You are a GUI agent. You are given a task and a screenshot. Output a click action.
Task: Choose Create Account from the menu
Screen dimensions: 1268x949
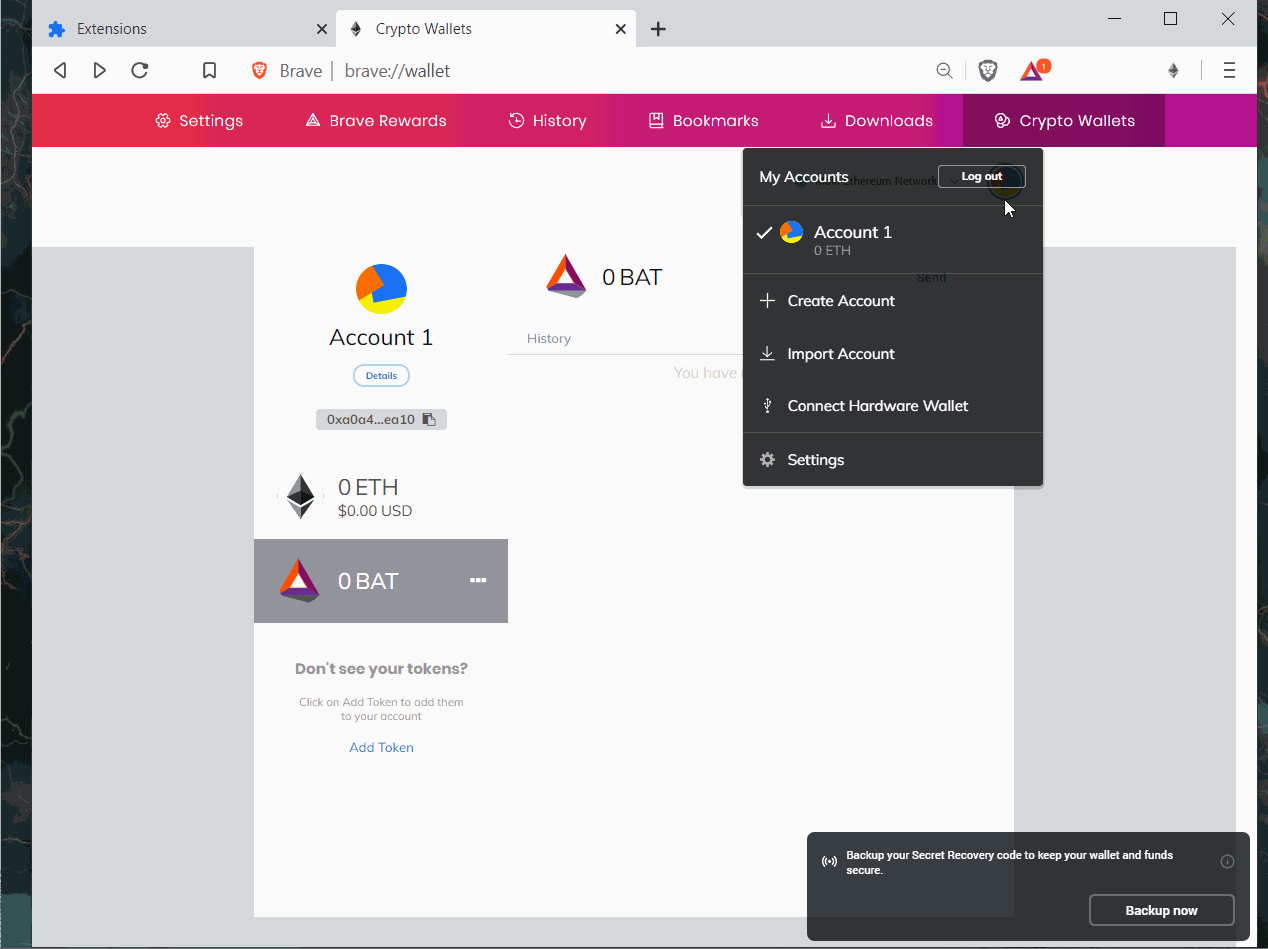click(893, 301)
